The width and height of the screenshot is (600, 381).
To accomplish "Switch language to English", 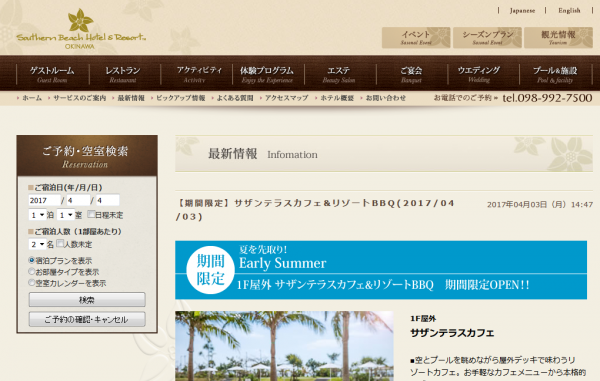I will (x=569, y=10).
